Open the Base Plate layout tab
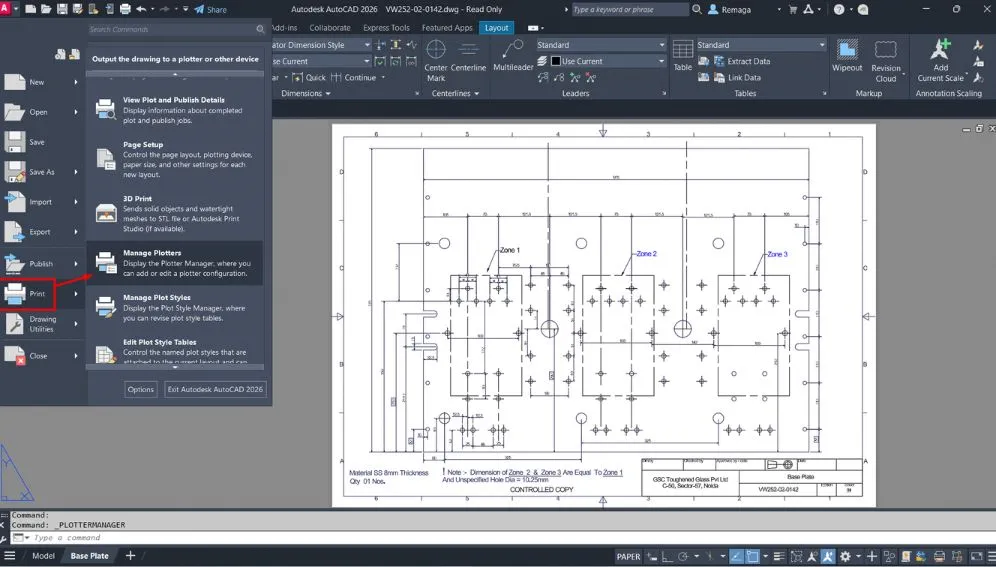Screen dimensions: 996x567 tap(89, 556)
